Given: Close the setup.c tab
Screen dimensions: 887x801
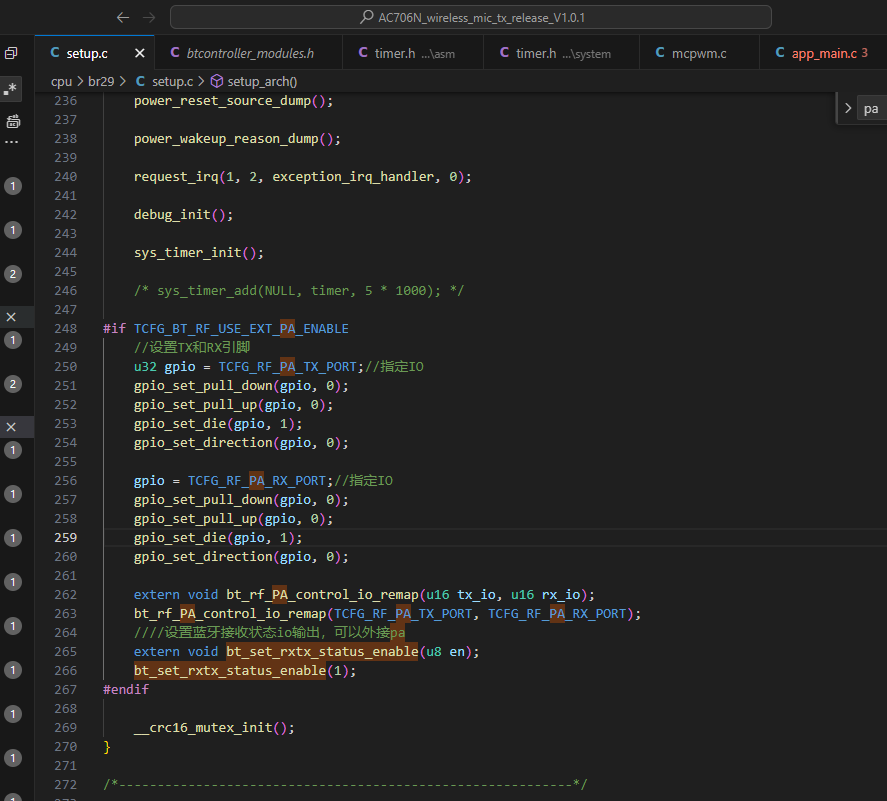Looking at the screenshot, I should coord(140,53).
